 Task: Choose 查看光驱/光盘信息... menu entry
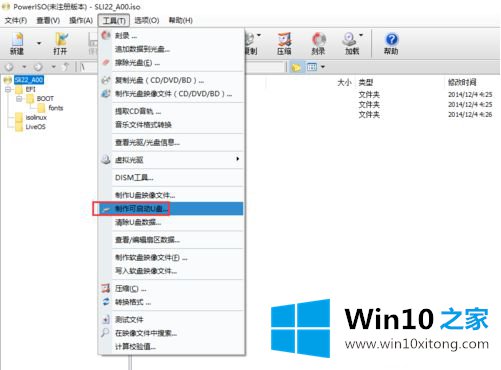click(171, 143)
